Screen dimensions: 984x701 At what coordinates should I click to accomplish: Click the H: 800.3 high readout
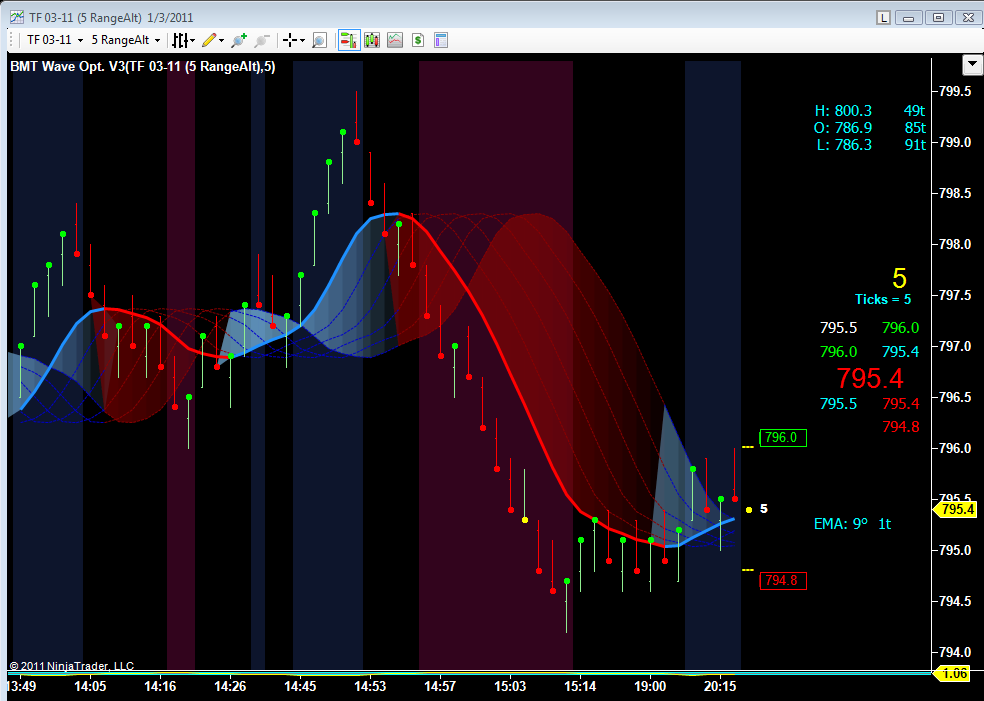[843, 111]
